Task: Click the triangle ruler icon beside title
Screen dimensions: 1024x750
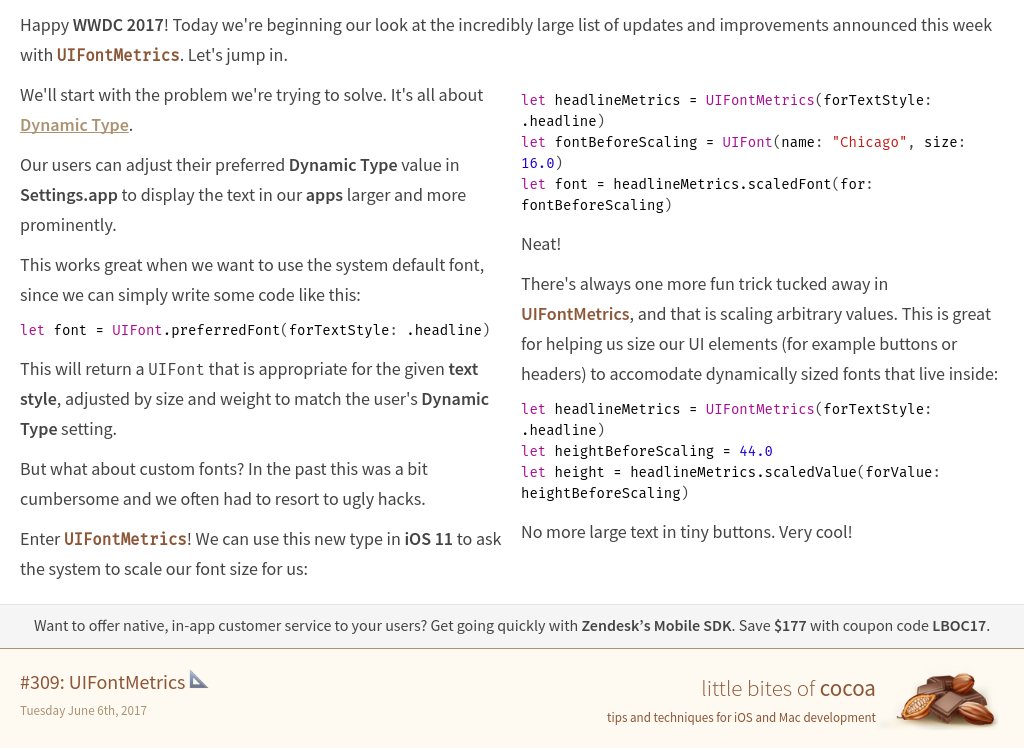Action: tap(199, 679)
